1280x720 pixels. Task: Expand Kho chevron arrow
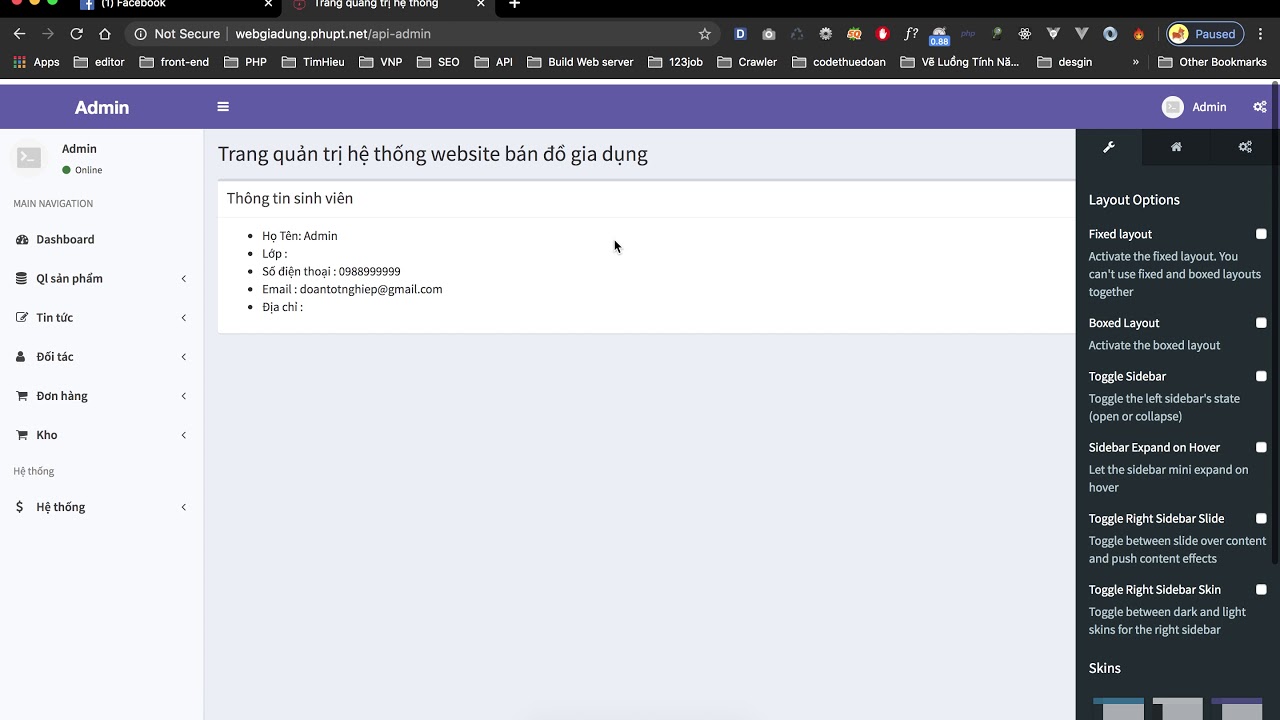(184, 435)
